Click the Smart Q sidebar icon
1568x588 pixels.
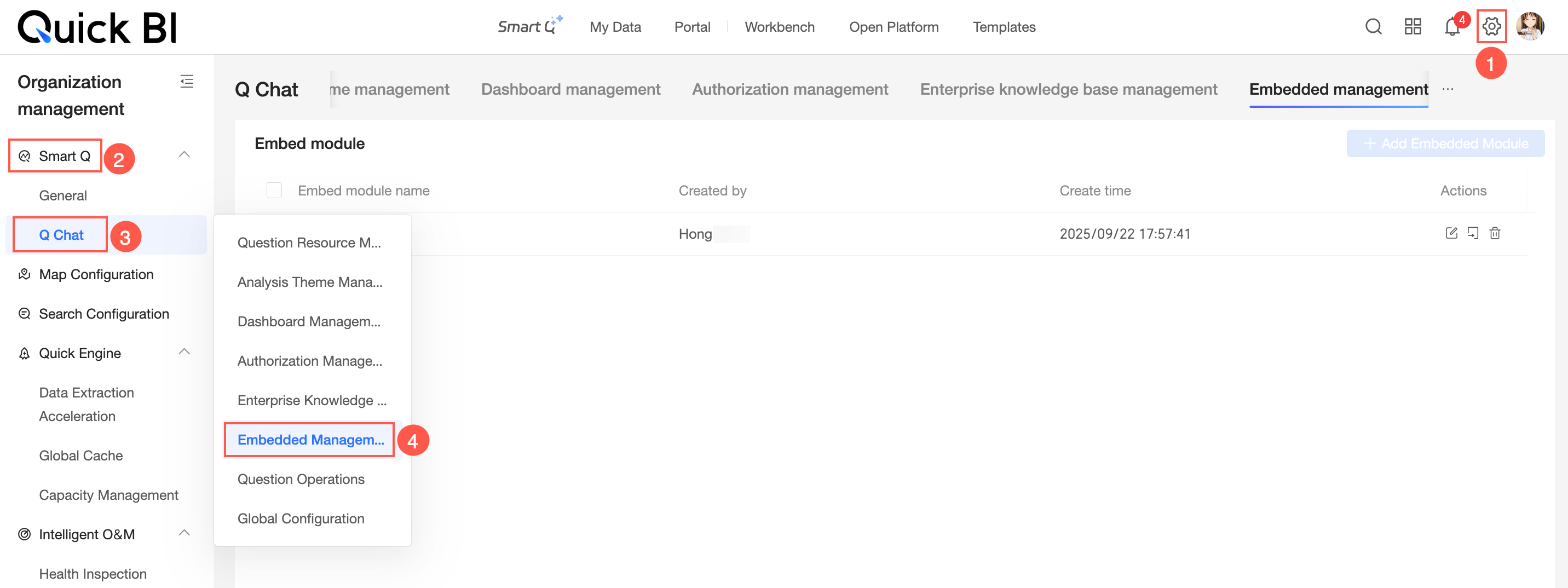click(x=24, y=157)
